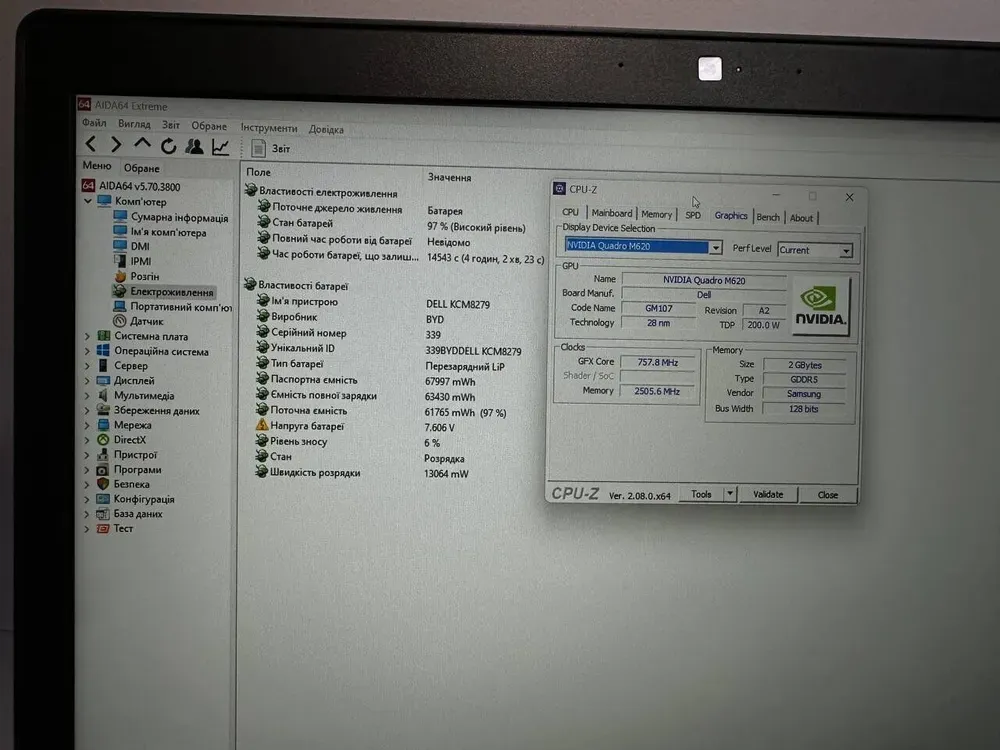Click the Validate button
The width and height of the screenshot is (1000, 750).
768,494
